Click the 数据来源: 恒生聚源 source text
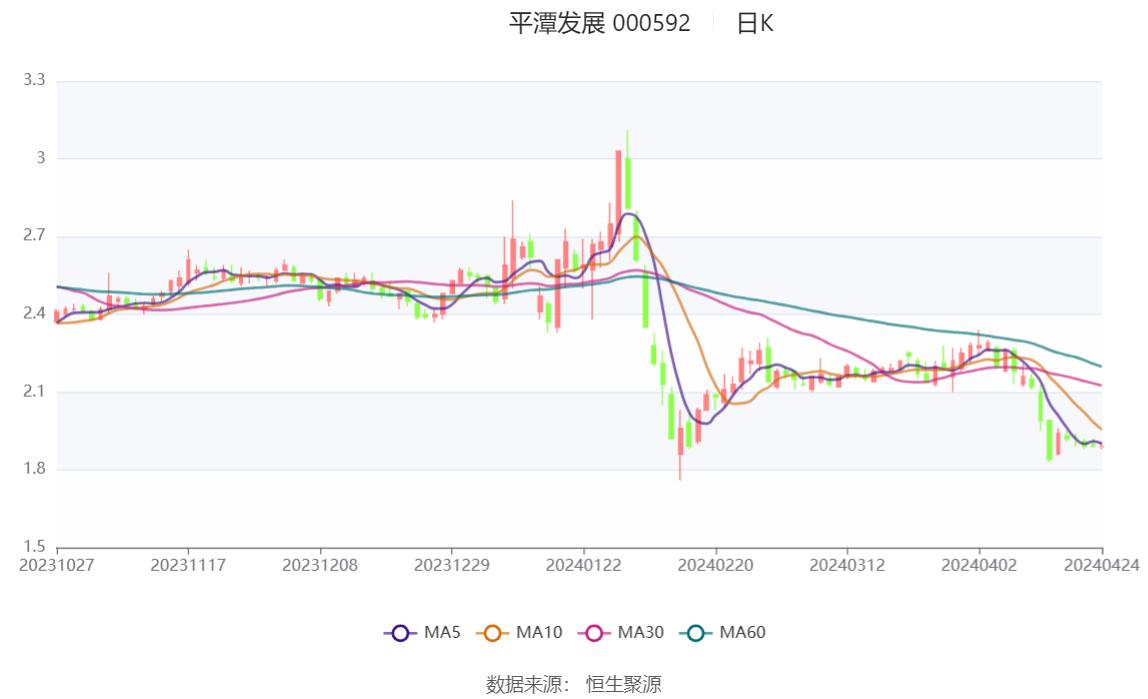The width and height of the screenshot is (1148, 699). (573, 684)
